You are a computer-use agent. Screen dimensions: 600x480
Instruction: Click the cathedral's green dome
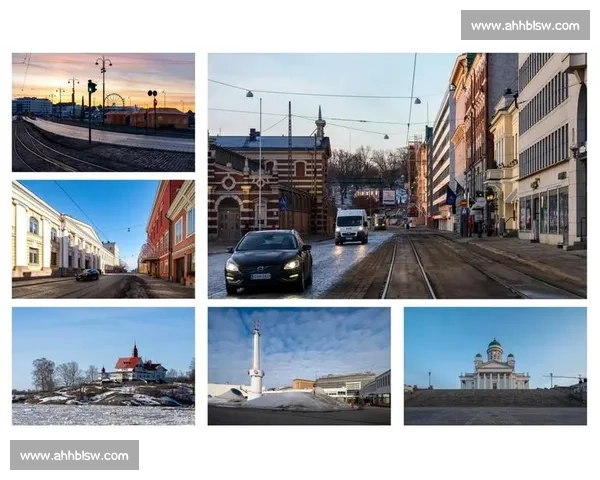tap(494, 347)
